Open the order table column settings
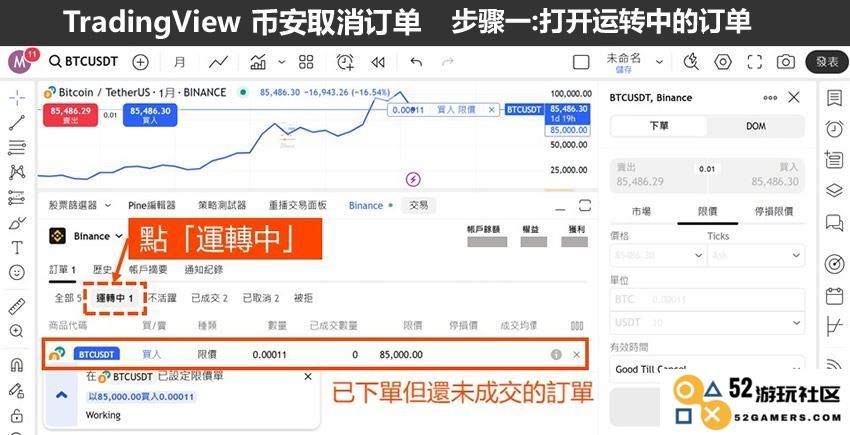850x435 pixels. coord(577,326)
